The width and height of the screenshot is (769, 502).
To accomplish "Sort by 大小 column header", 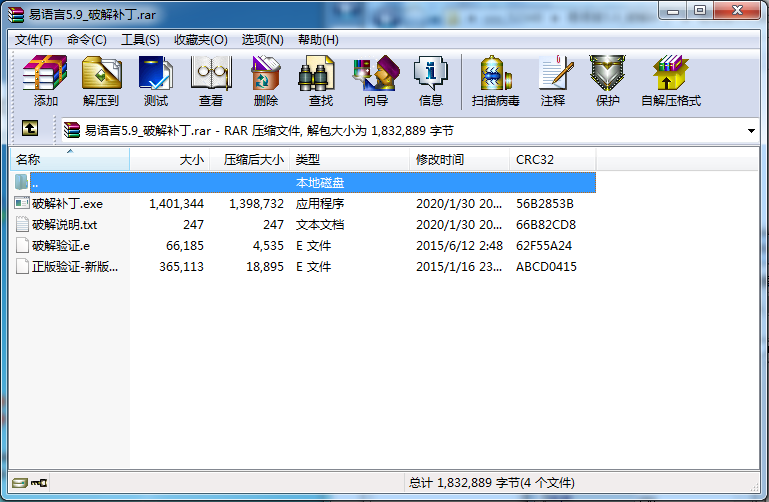I will [x=170, y=159].
